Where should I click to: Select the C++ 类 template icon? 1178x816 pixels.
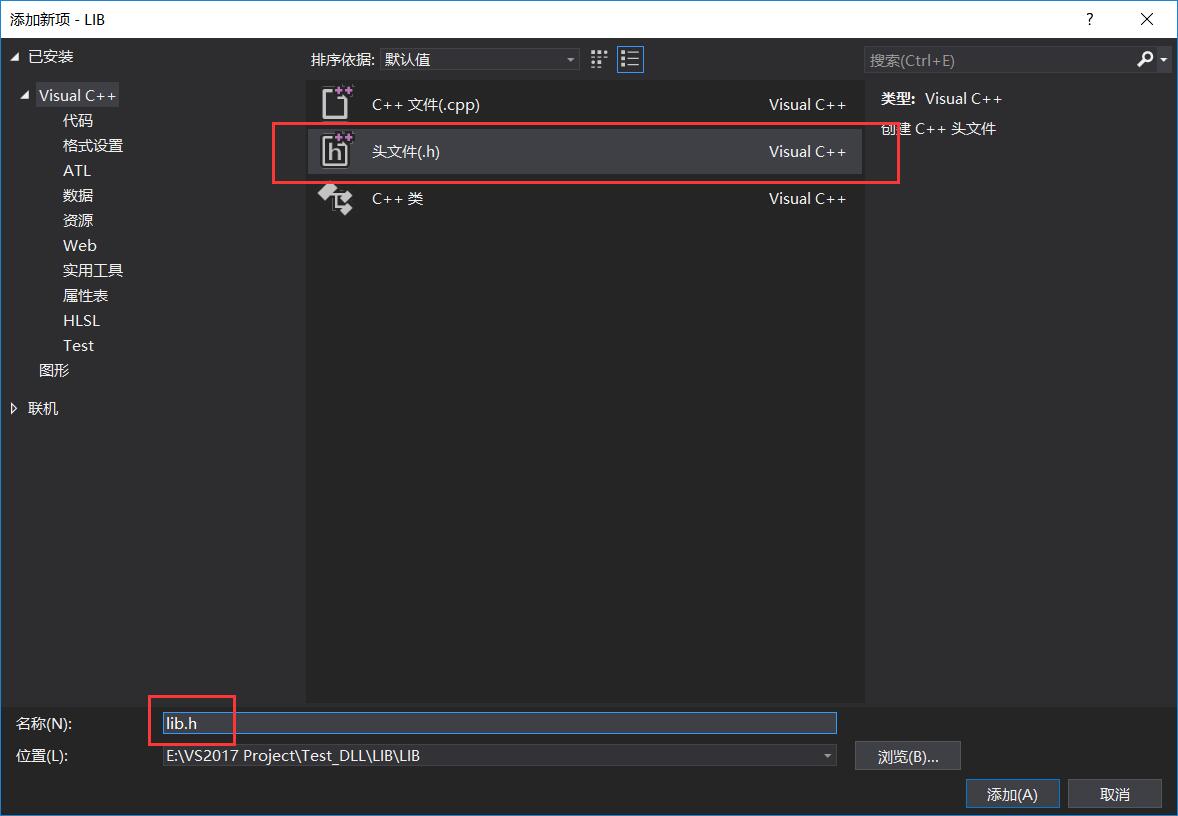click(x=335, y=198)
